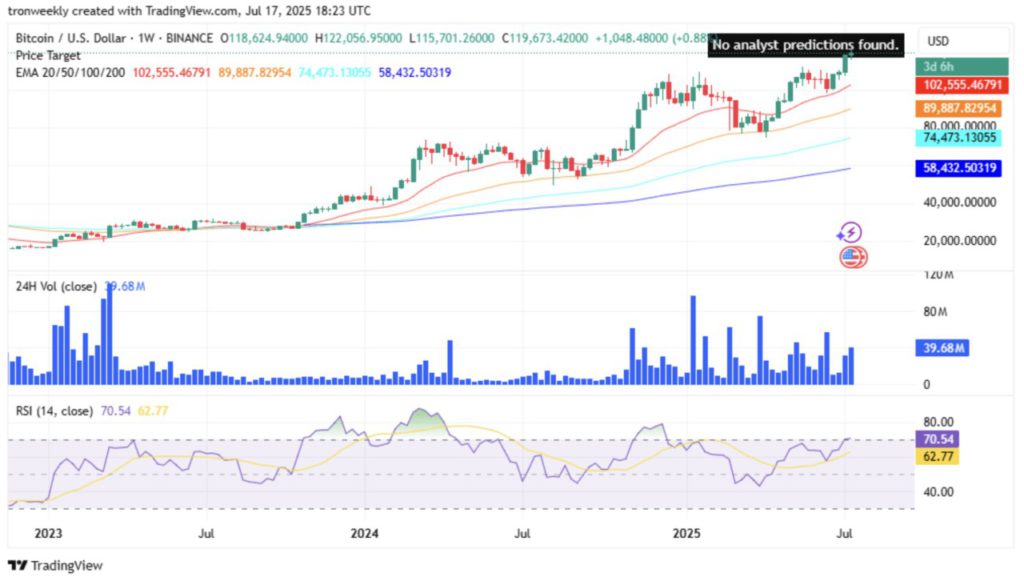Click the close price C119,673.42000
1024x577 pixels.
pos(545,38)
